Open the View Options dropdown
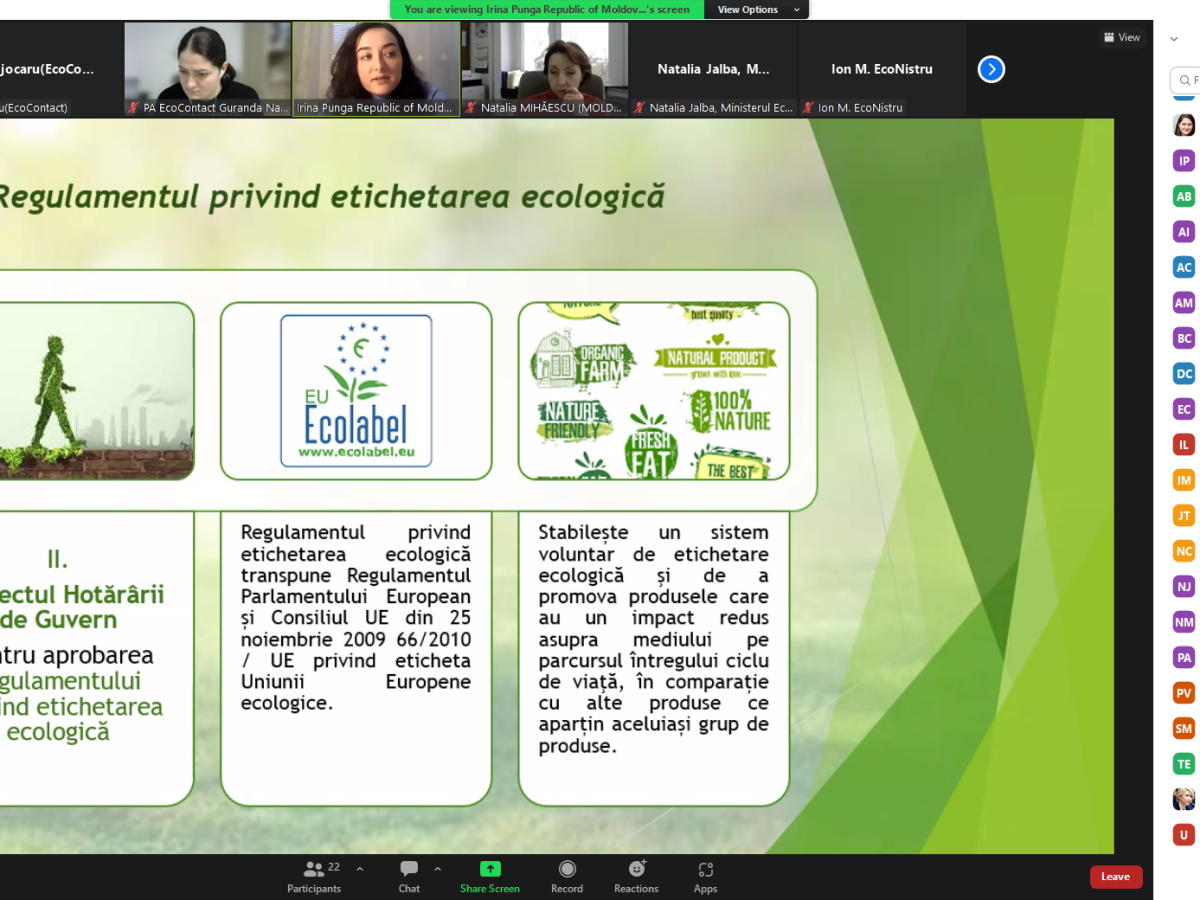 [757, 9]
